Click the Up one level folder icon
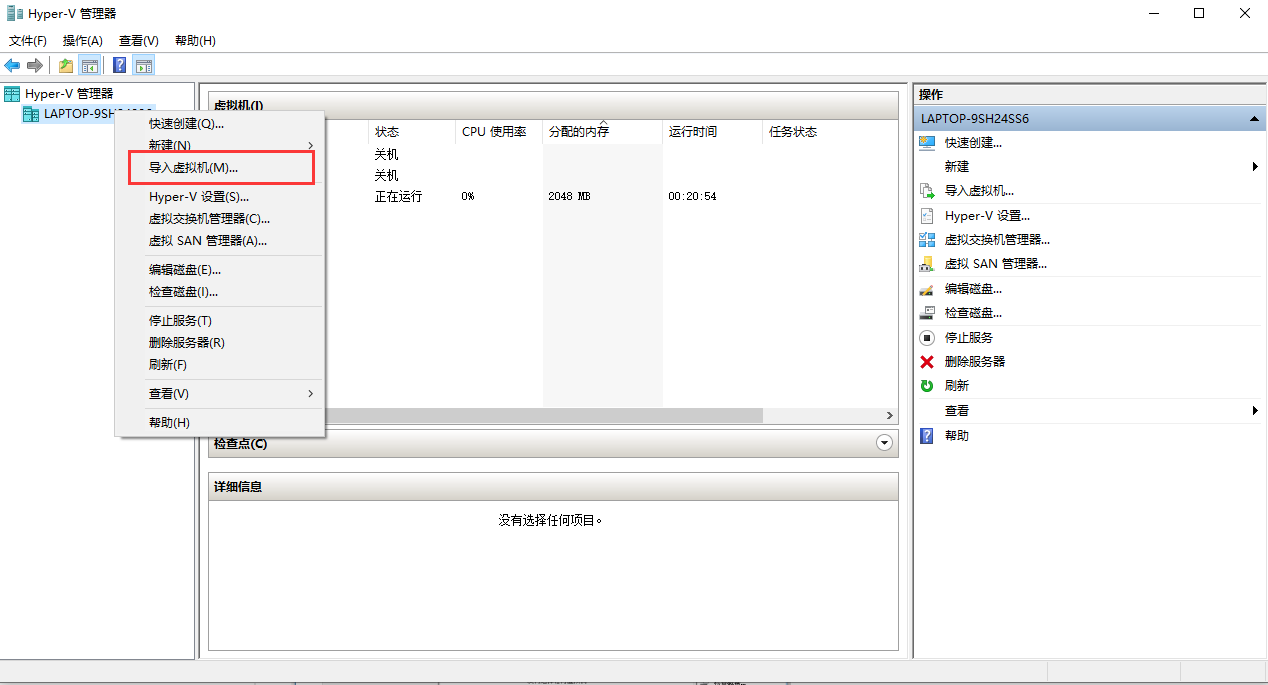 coord(66,65)
